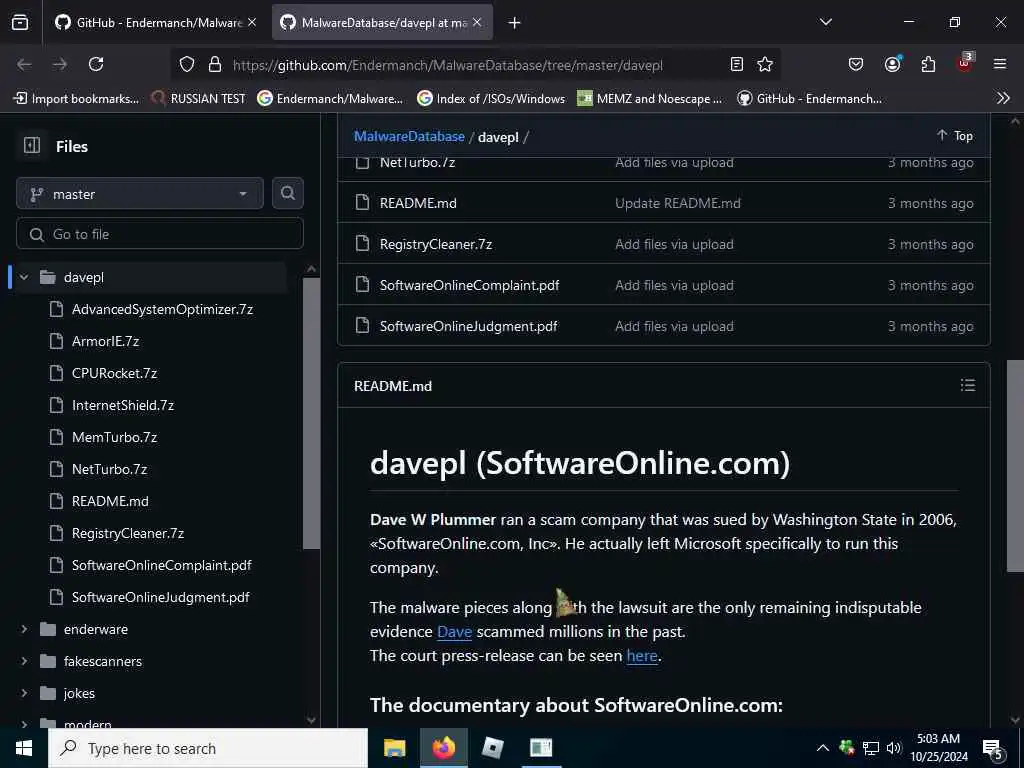This screenshot has width=1024, height=768.
Task: Open a new browser tab
Action: [x=515, y=23]
